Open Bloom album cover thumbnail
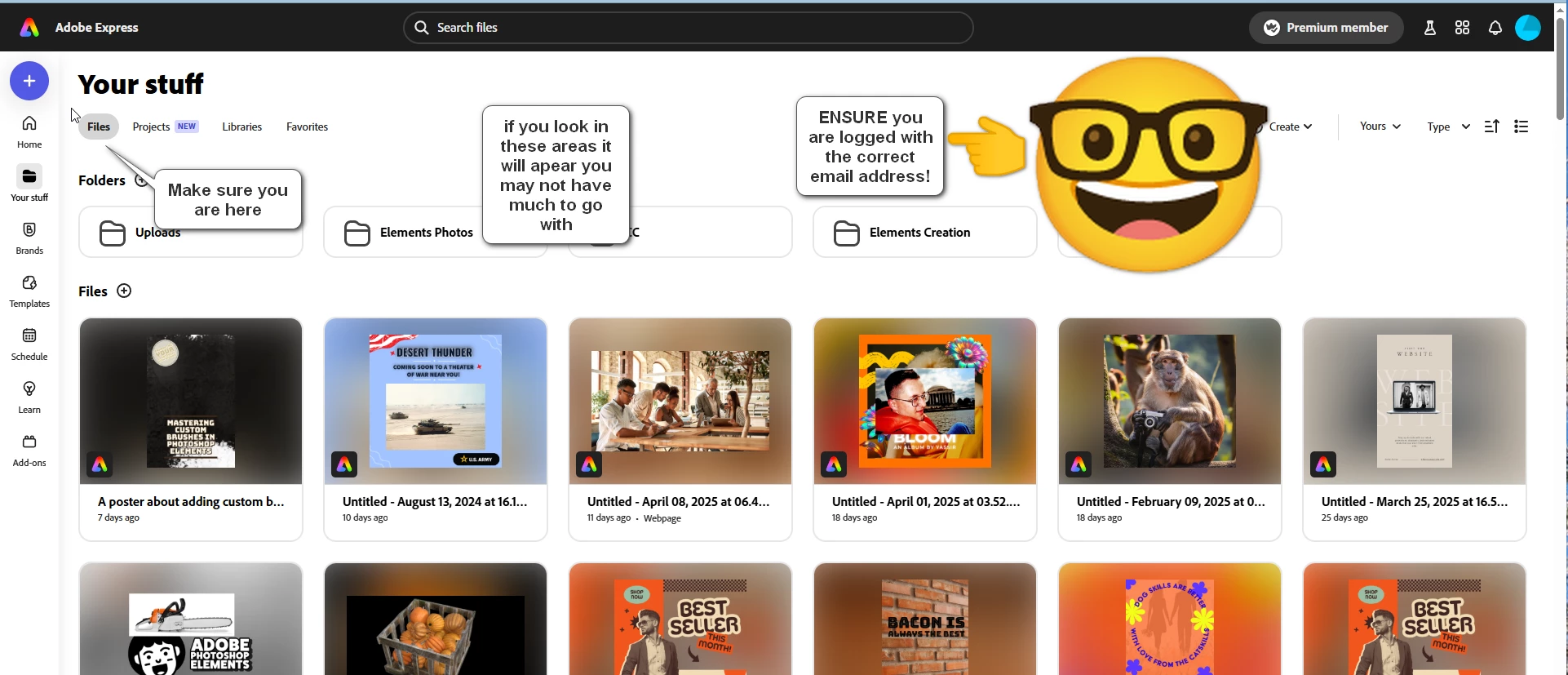The width and height of the screenshot is (1568, 675). 925,402
